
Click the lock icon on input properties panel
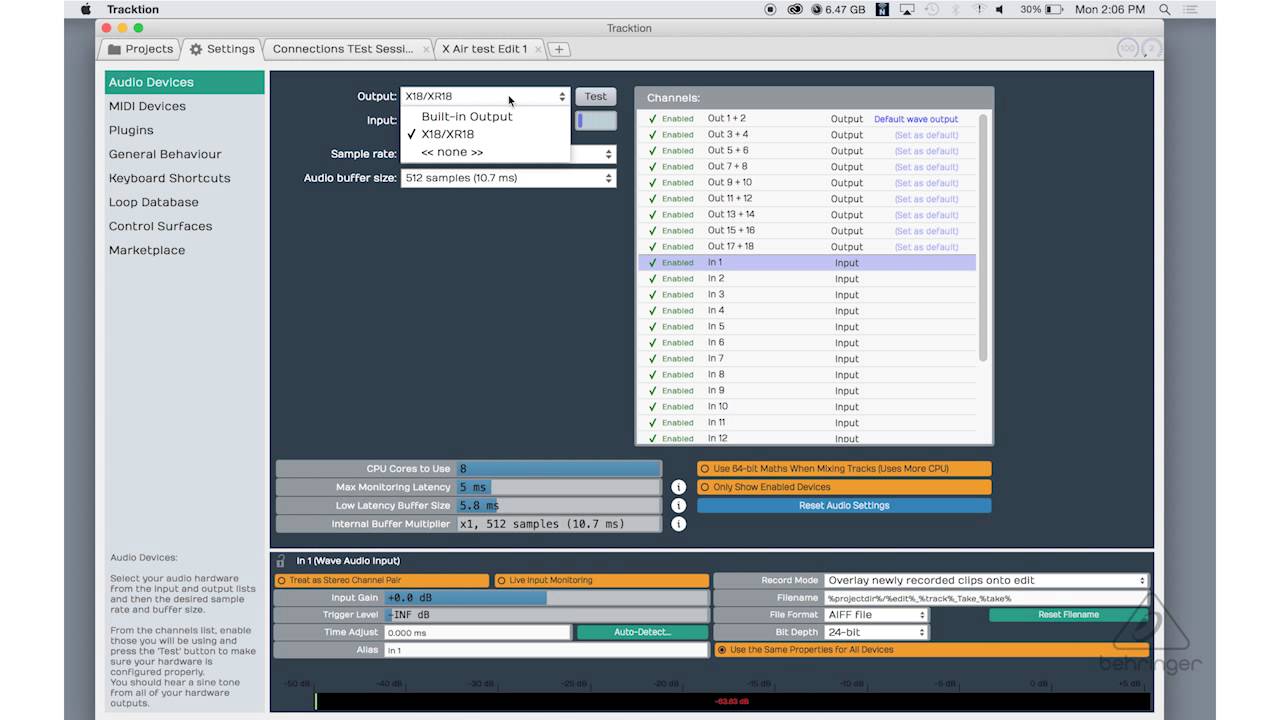tap(281, 561)
